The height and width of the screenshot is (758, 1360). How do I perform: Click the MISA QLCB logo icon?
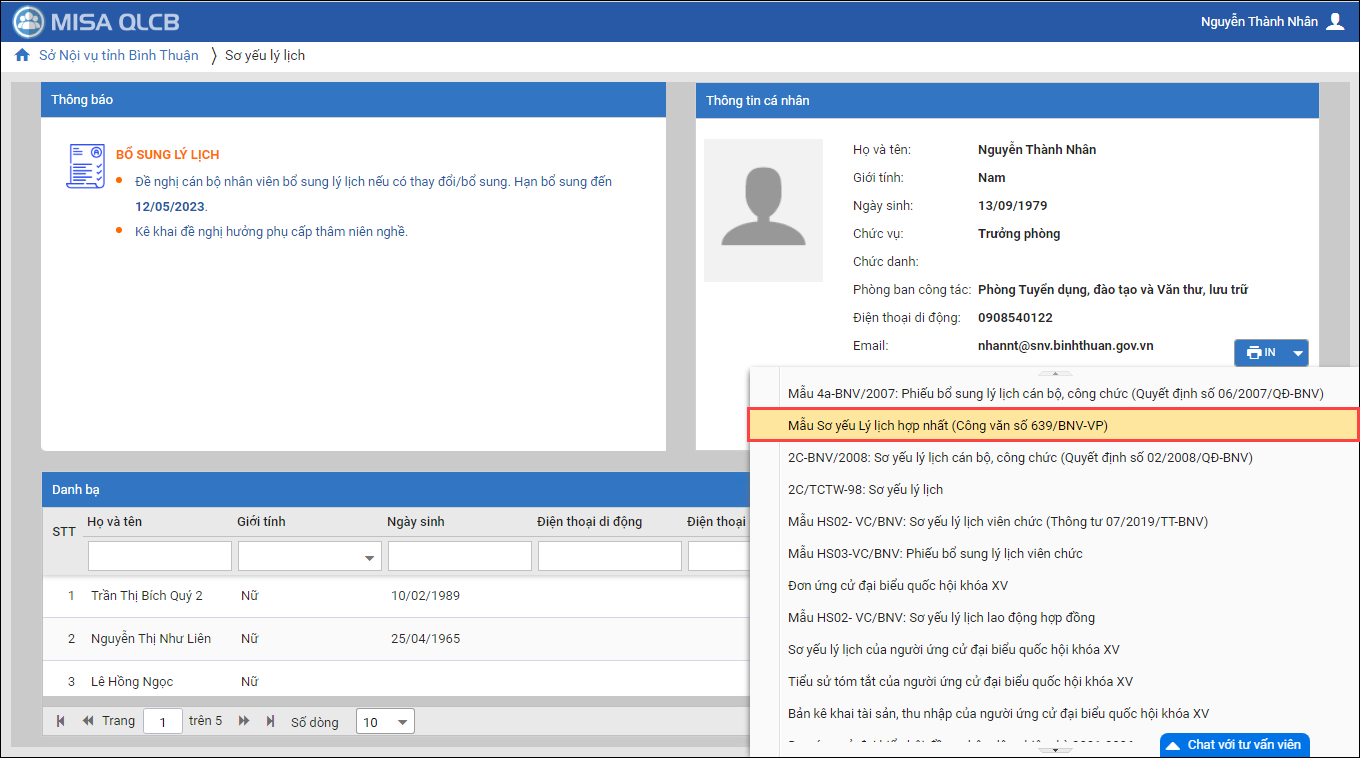point(29,21)
